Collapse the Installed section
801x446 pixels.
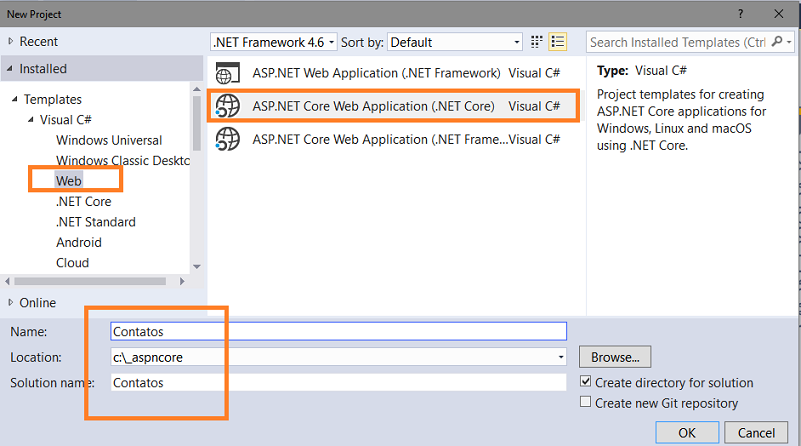10,68
